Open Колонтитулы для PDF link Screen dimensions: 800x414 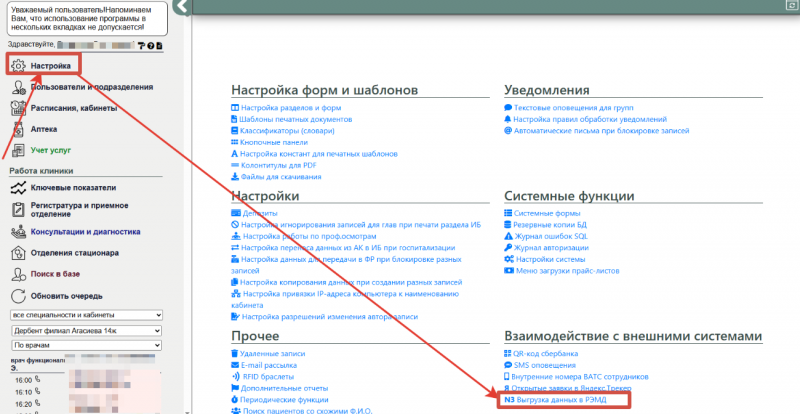pyautogui.click(x=279, y=165)
